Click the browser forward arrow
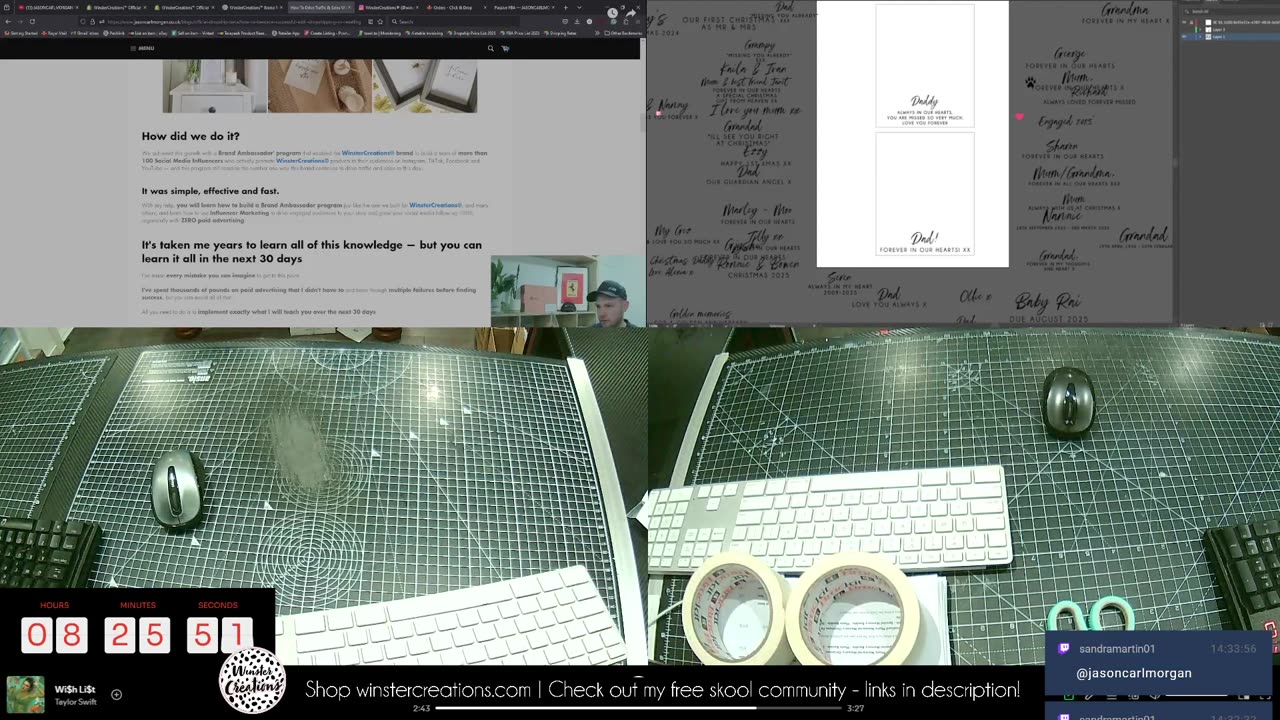 pos(20,21)
